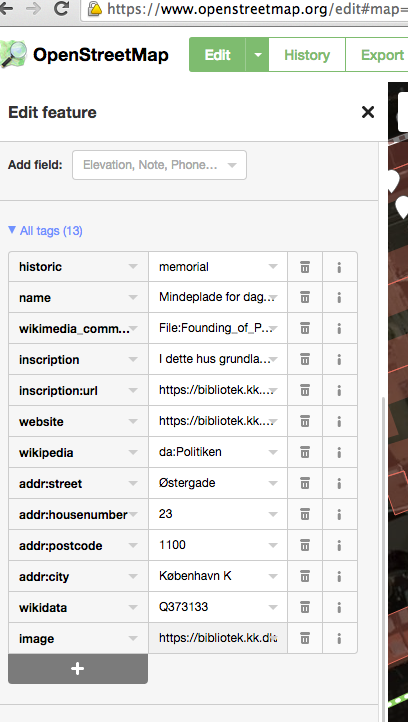Delete the image tag row
The width and height of the screenshot is (408, 722).
click(305, 638)
